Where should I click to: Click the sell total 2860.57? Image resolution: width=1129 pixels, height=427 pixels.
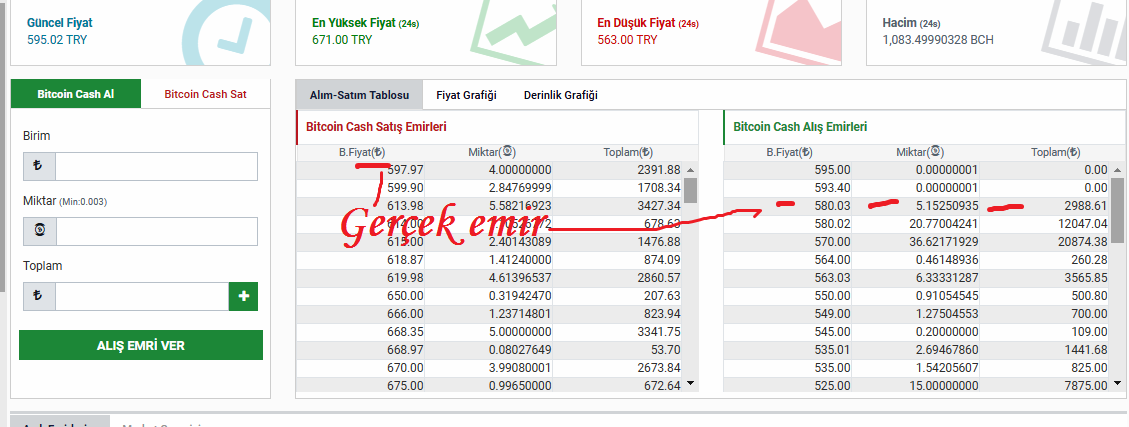(659, 277)
